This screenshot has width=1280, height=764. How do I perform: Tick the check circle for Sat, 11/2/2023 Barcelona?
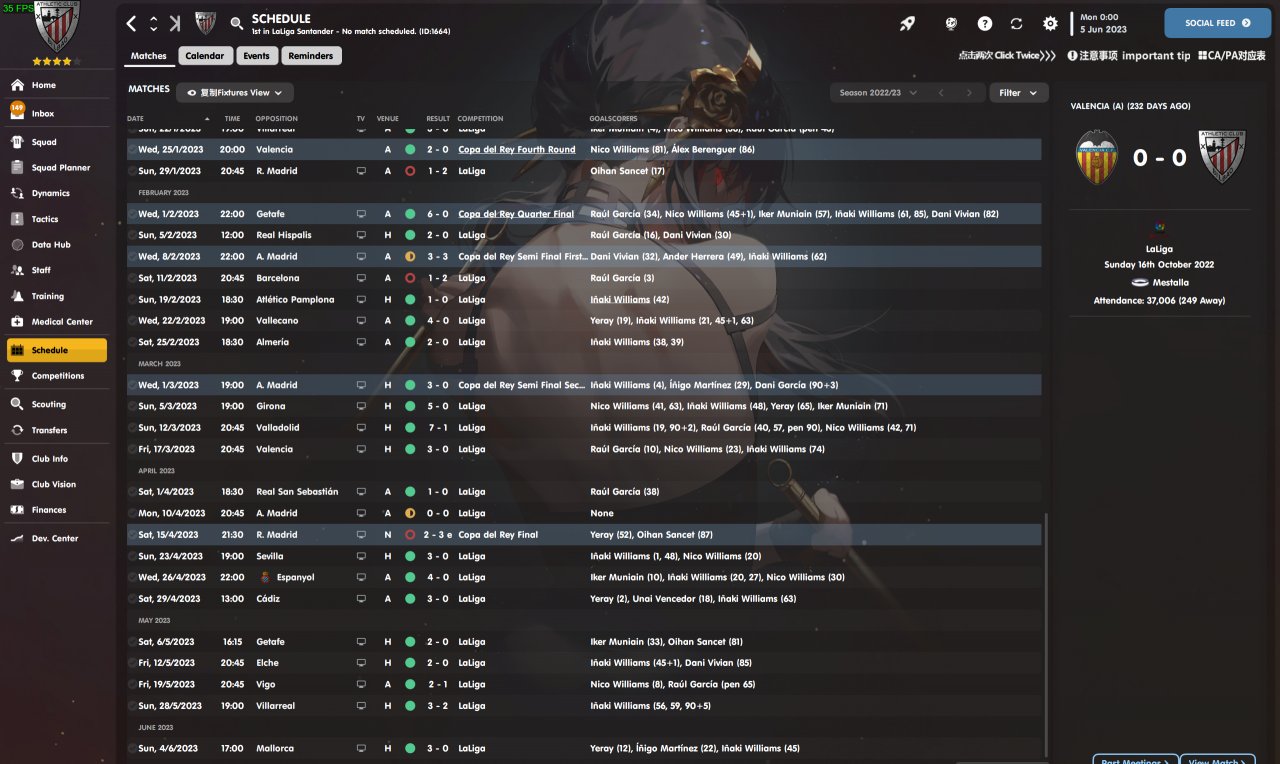coord(132,278)
